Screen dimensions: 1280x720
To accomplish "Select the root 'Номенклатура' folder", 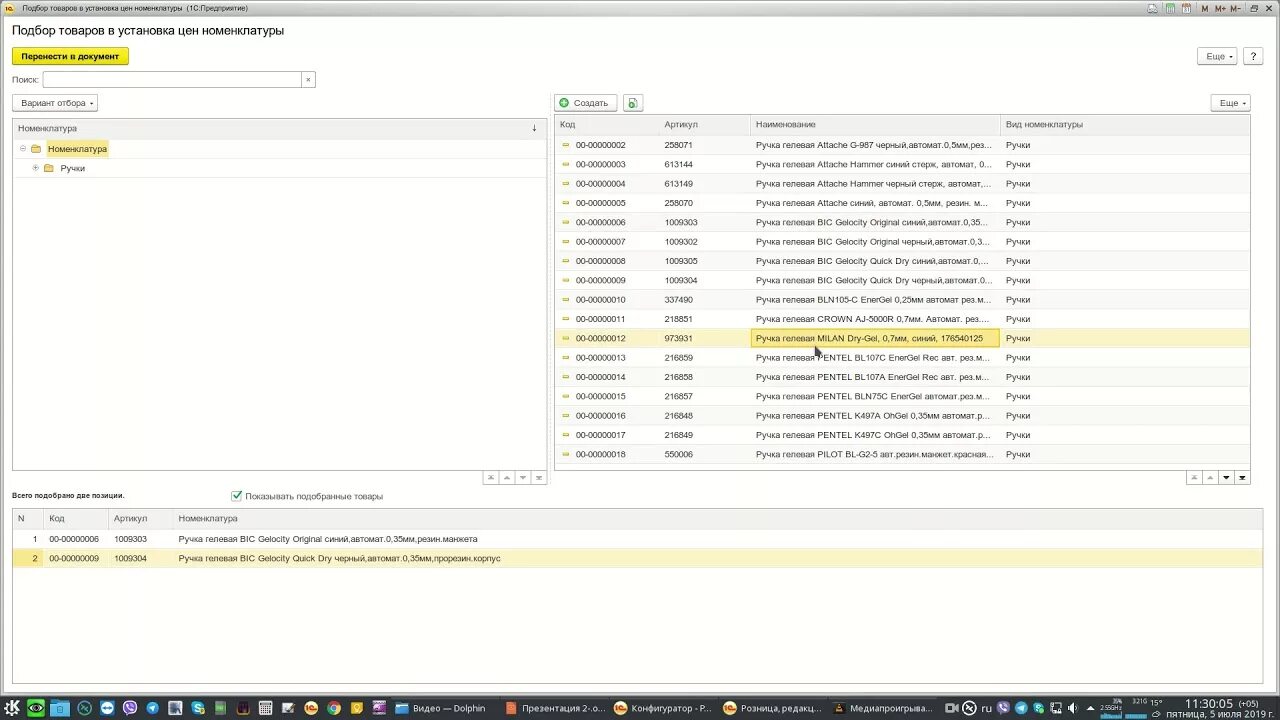I will 77,149.
